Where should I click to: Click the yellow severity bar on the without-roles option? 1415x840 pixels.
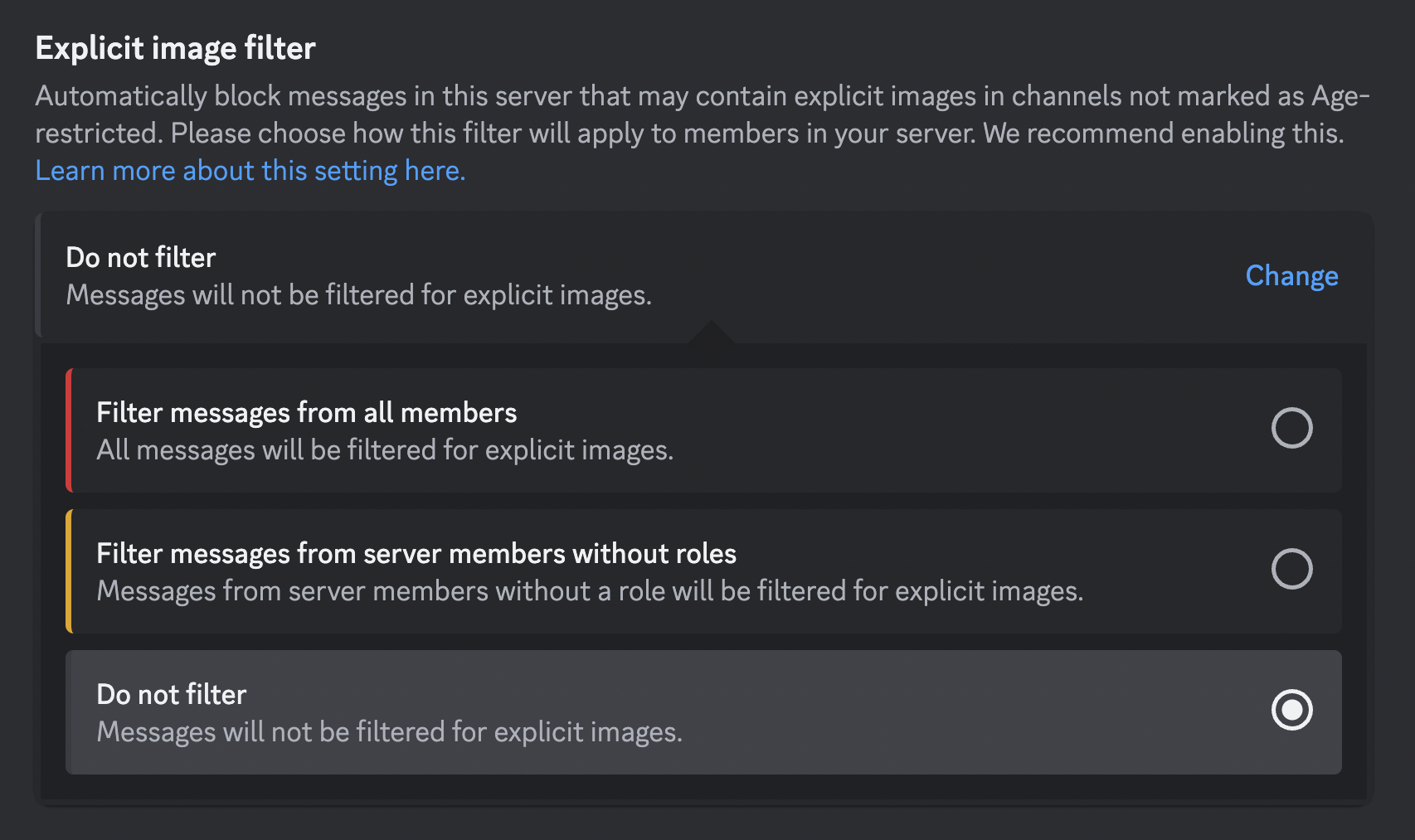click(x=70, y=571)
